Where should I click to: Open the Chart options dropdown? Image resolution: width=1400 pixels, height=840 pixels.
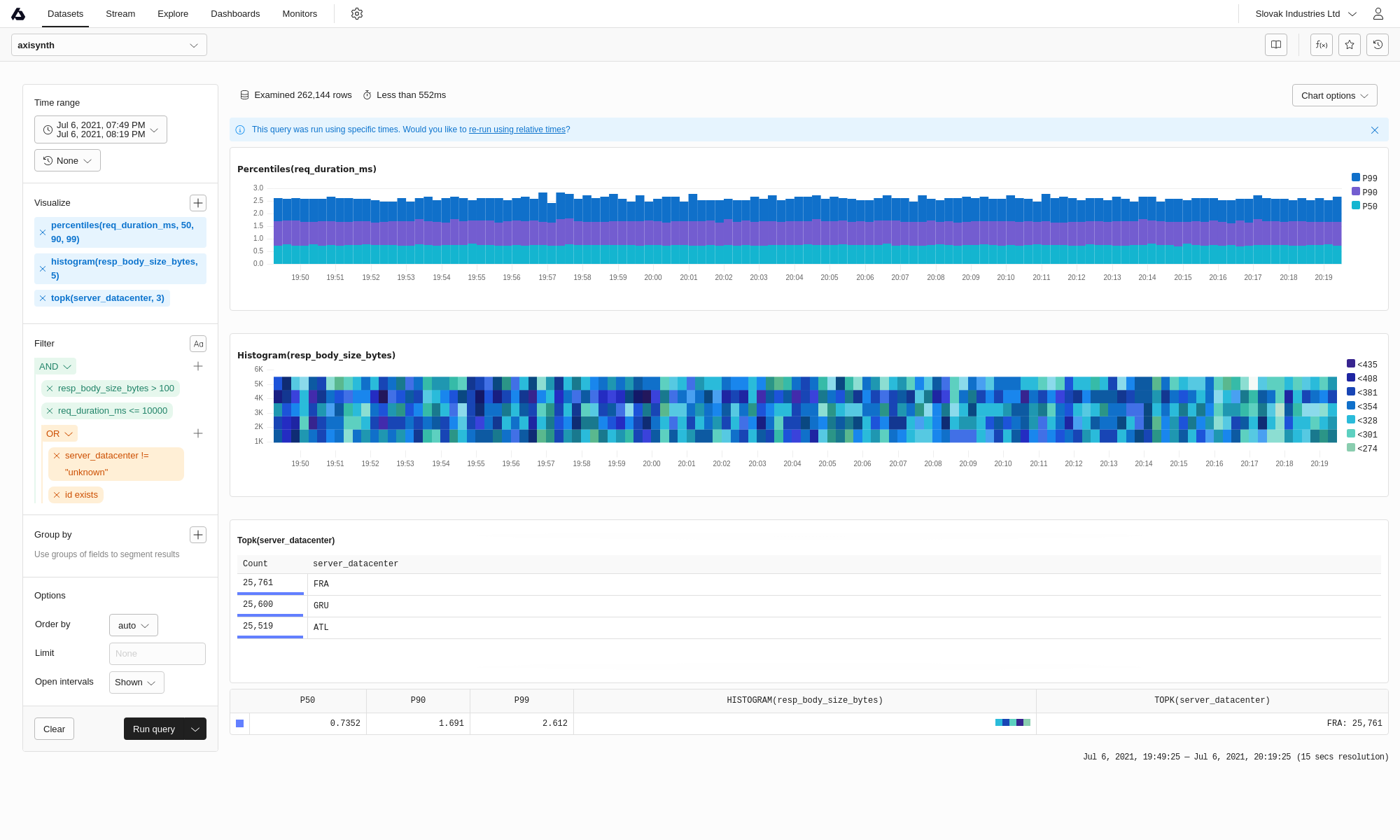click(1334, 96)
